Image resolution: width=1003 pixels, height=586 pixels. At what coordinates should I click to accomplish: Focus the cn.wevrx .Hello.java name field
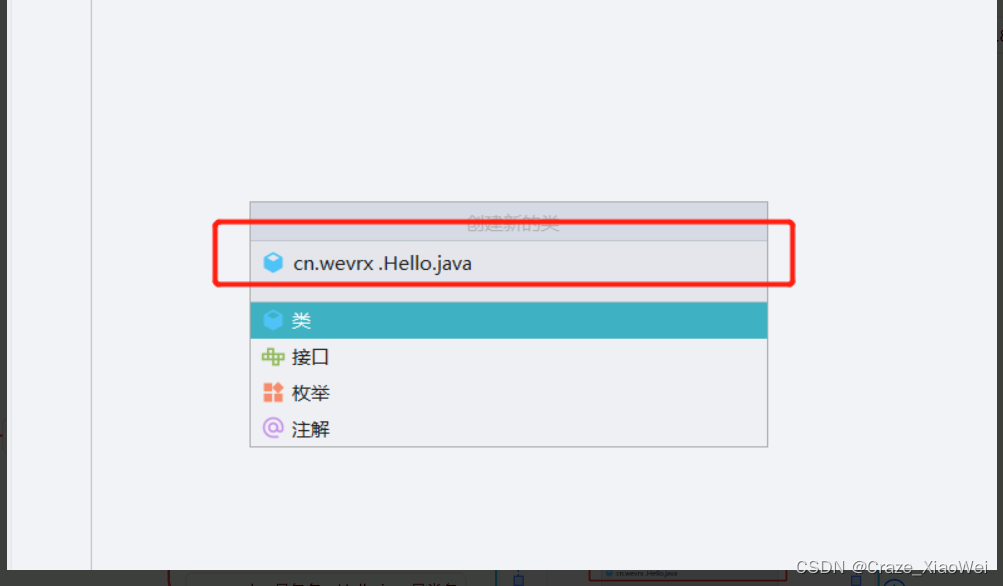pyautogui.click(x=509, y=263)
